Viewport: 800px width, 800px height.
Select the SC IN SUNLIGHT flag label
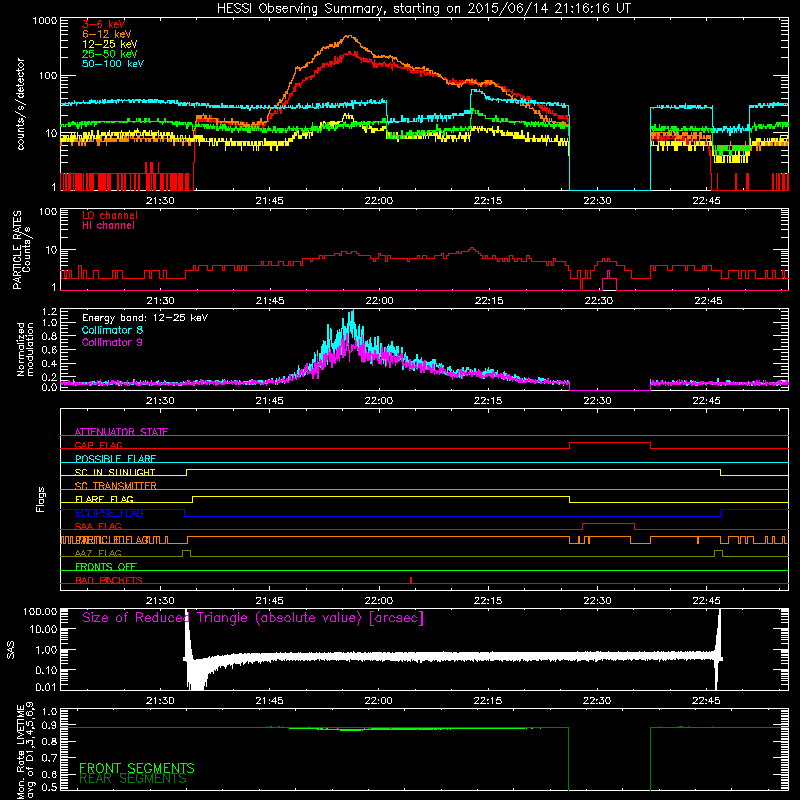[x=115, y=472]
